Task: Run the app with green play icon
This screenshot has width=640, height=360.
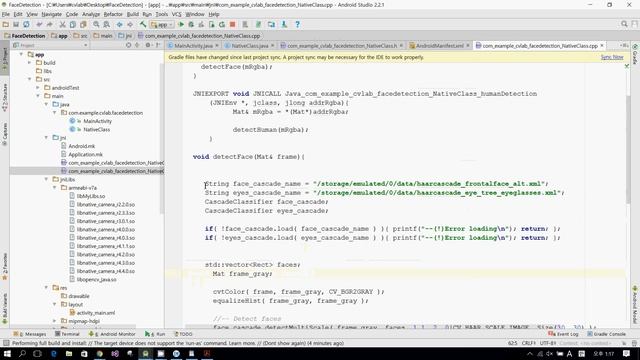Action: point(181,24)
